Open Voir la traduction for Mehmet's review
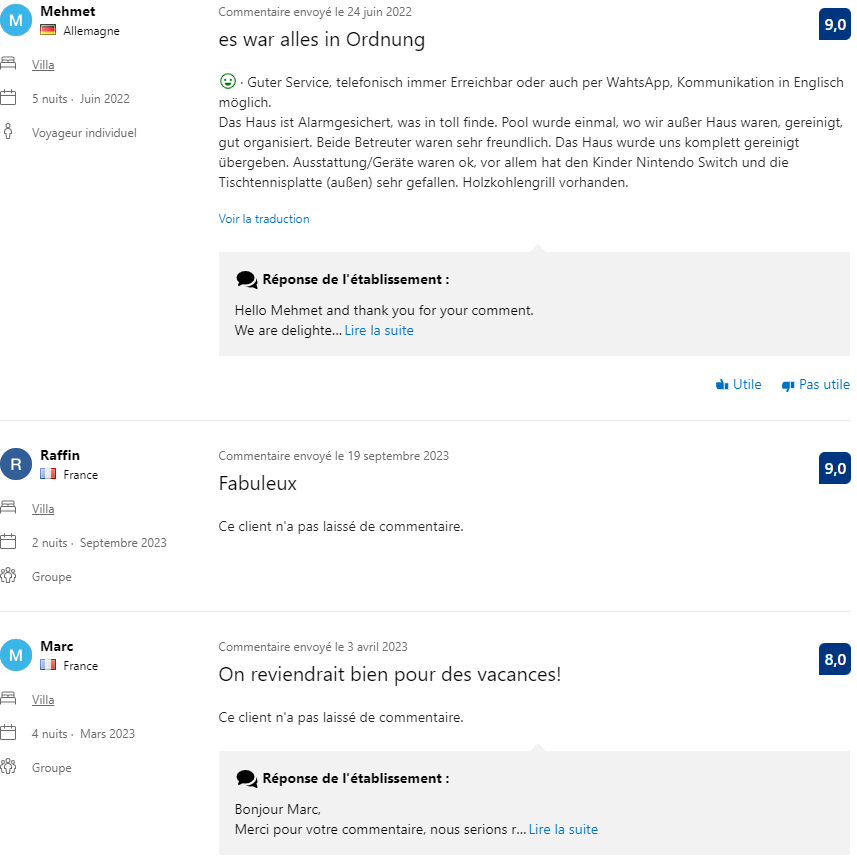This screenshot has width=857, height=858. pyautogui.click(x=264, y=219)
